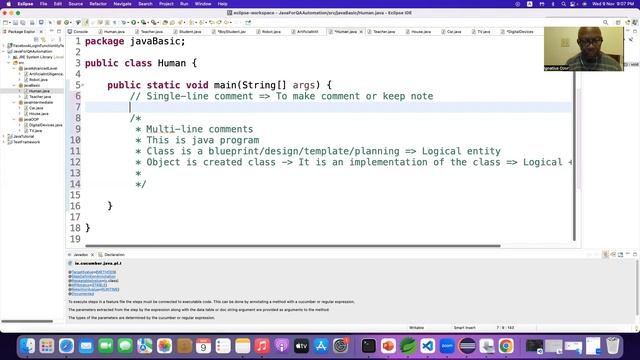Open Finder from the dock
The width and height of the screenshot is (640, 360).
pos(27,346)
